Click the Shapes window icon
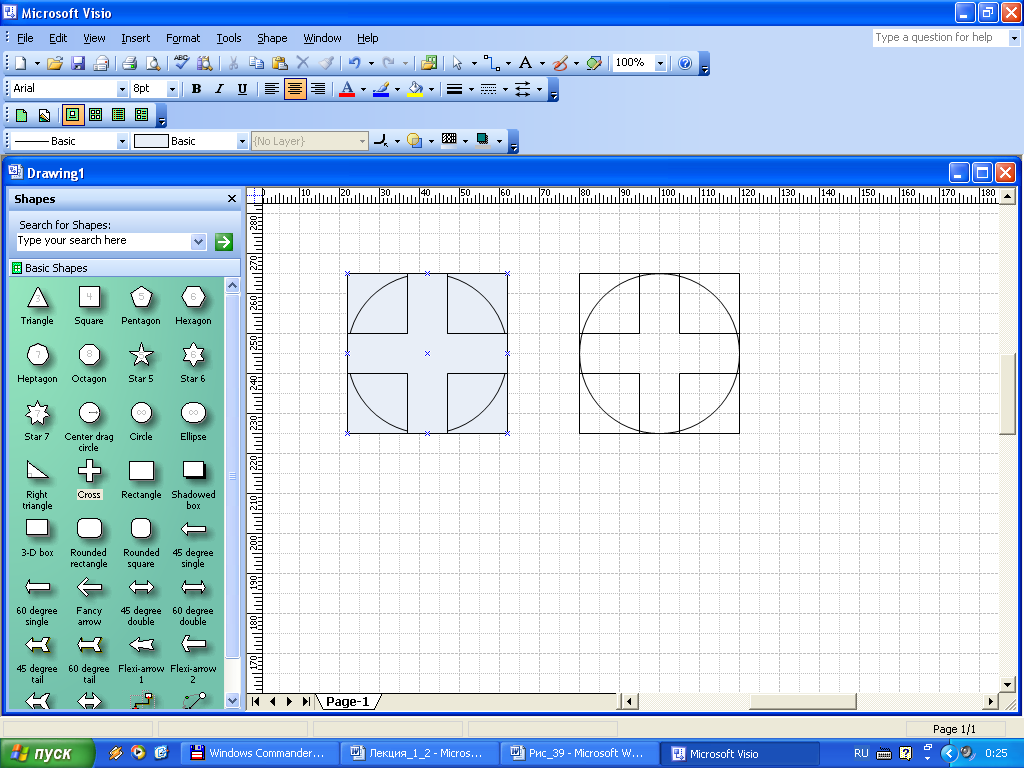This screenshot has height=768, width=1024. 428,63
